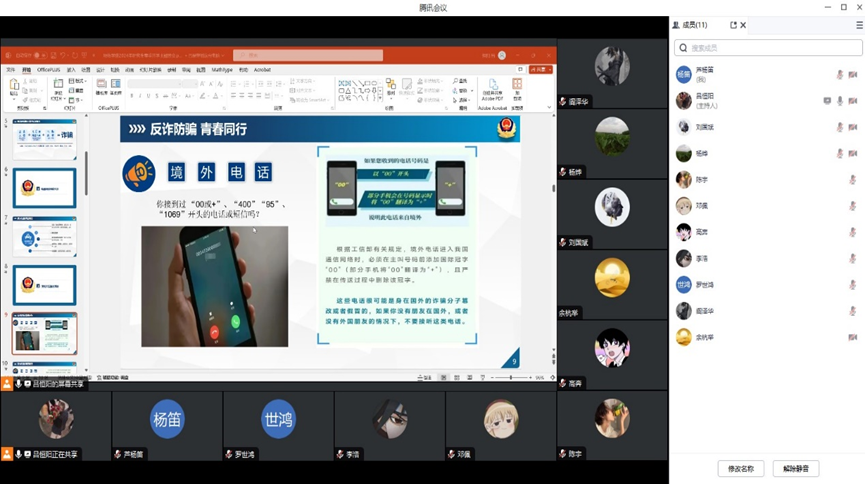Open the Acrobat ribbon tab

262,70
